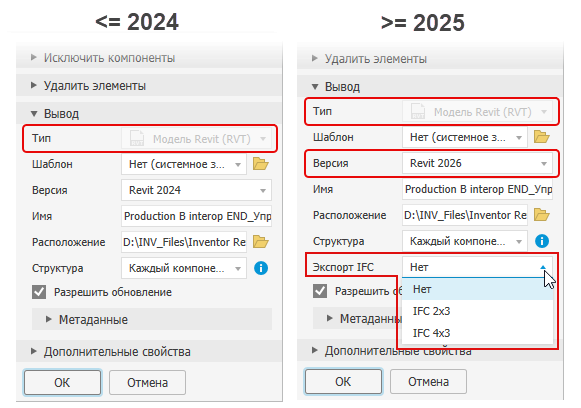Image resolution: width=581 pixels, height=408 pixels.
Task: Open structure info icon in right panel
Action: pyautogui.click(x=542, y=241)
